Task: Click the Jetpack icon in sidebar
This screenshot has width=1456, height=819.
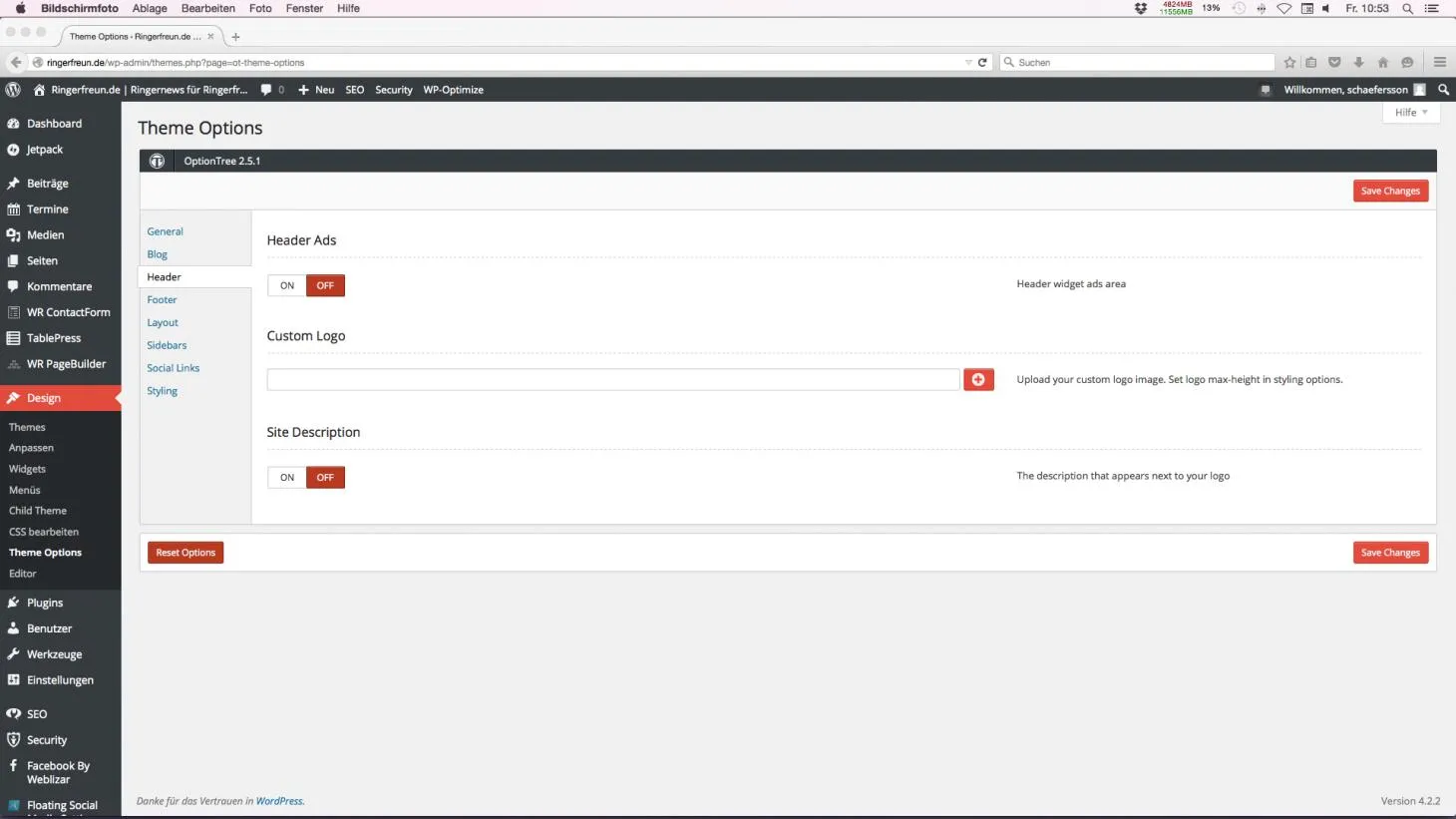Action: pos(13,150)
